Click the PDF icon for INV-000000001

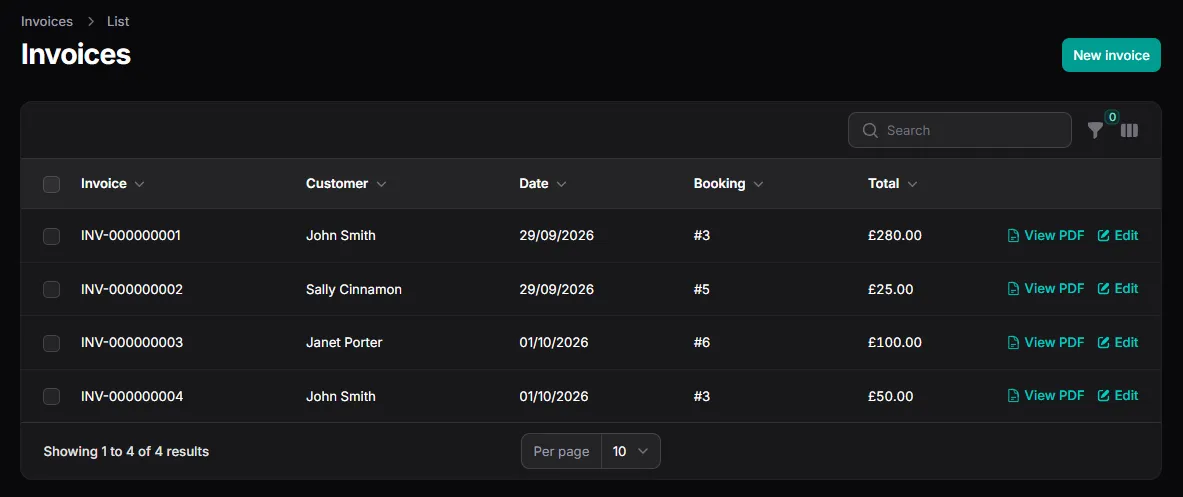click(x=1014, y=236)
